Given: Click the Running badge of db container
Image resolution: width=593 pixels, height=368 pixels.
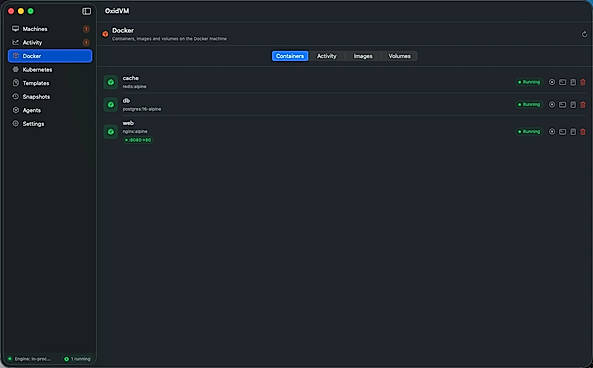Looking at the screenshot, I should click(x=529, y=104).
